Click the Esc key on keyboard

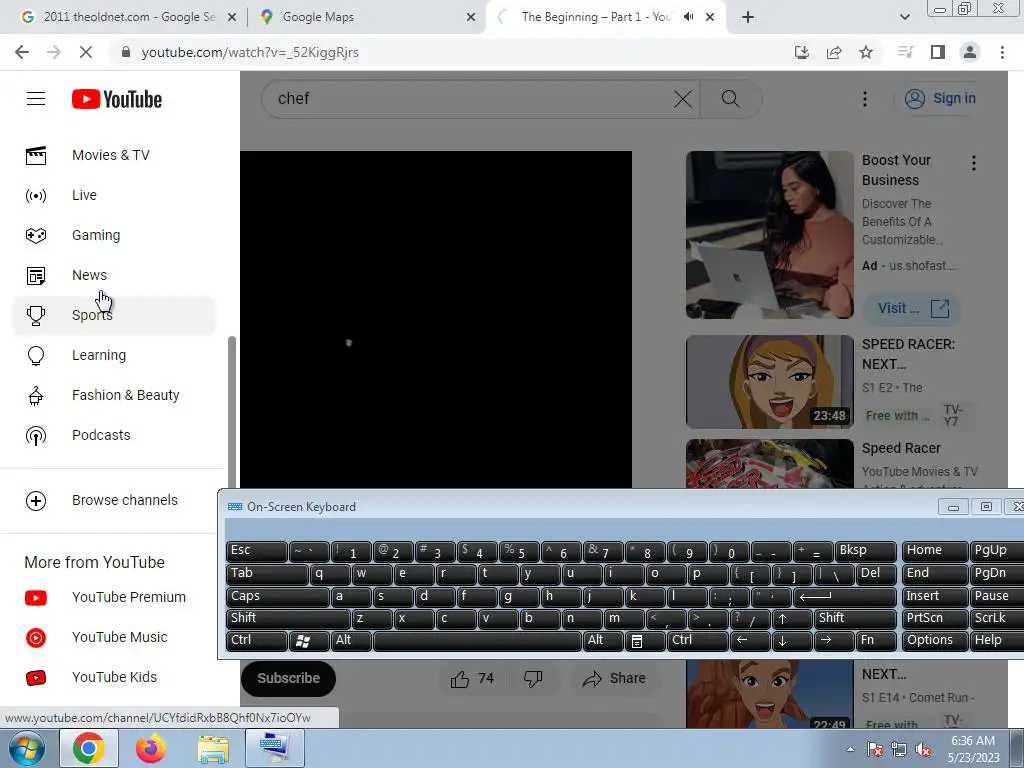tap(257, 551)
